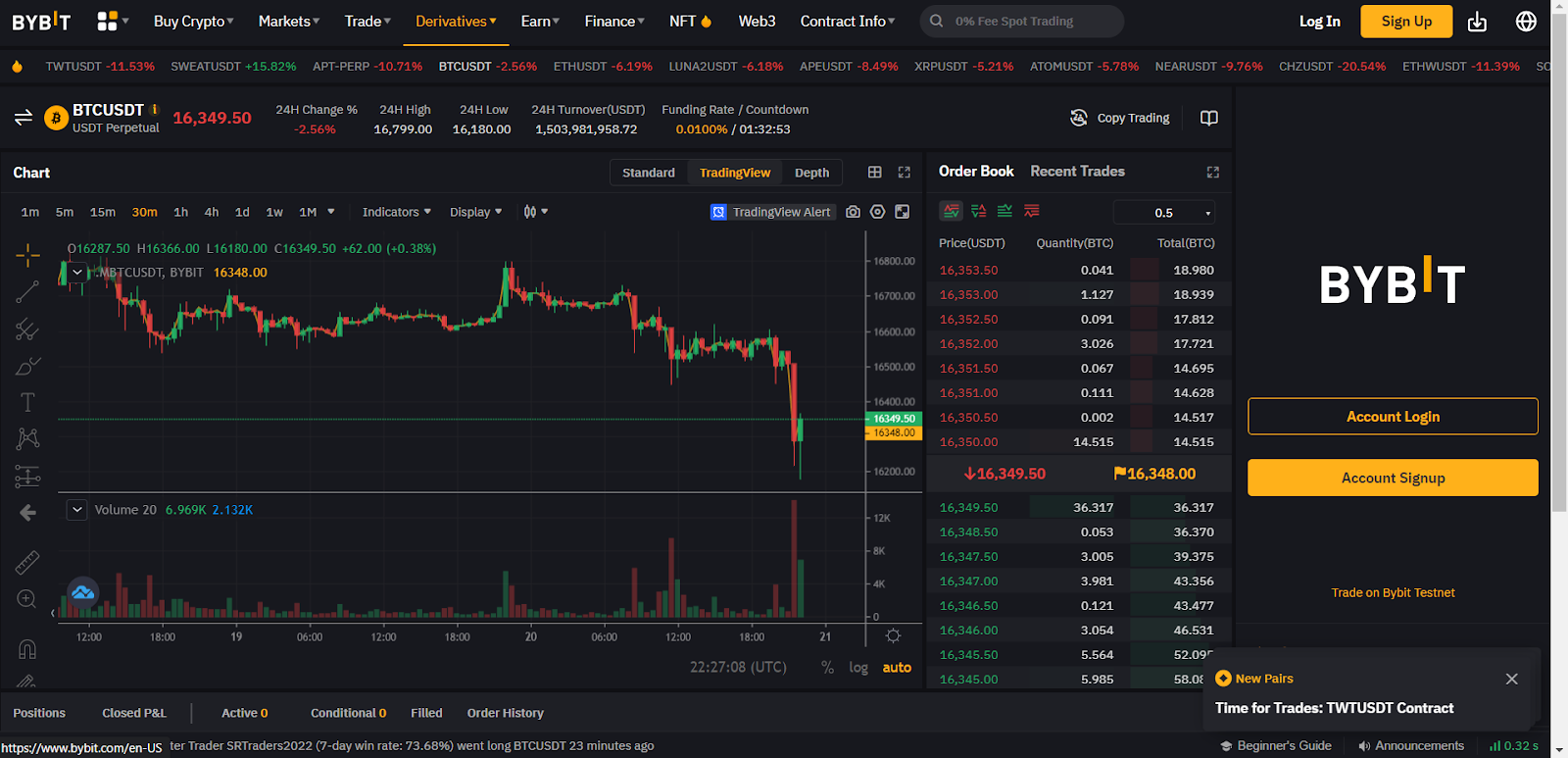Show order book asks only
Screen dimensions: 1568x758
[x=1031, y=211]
